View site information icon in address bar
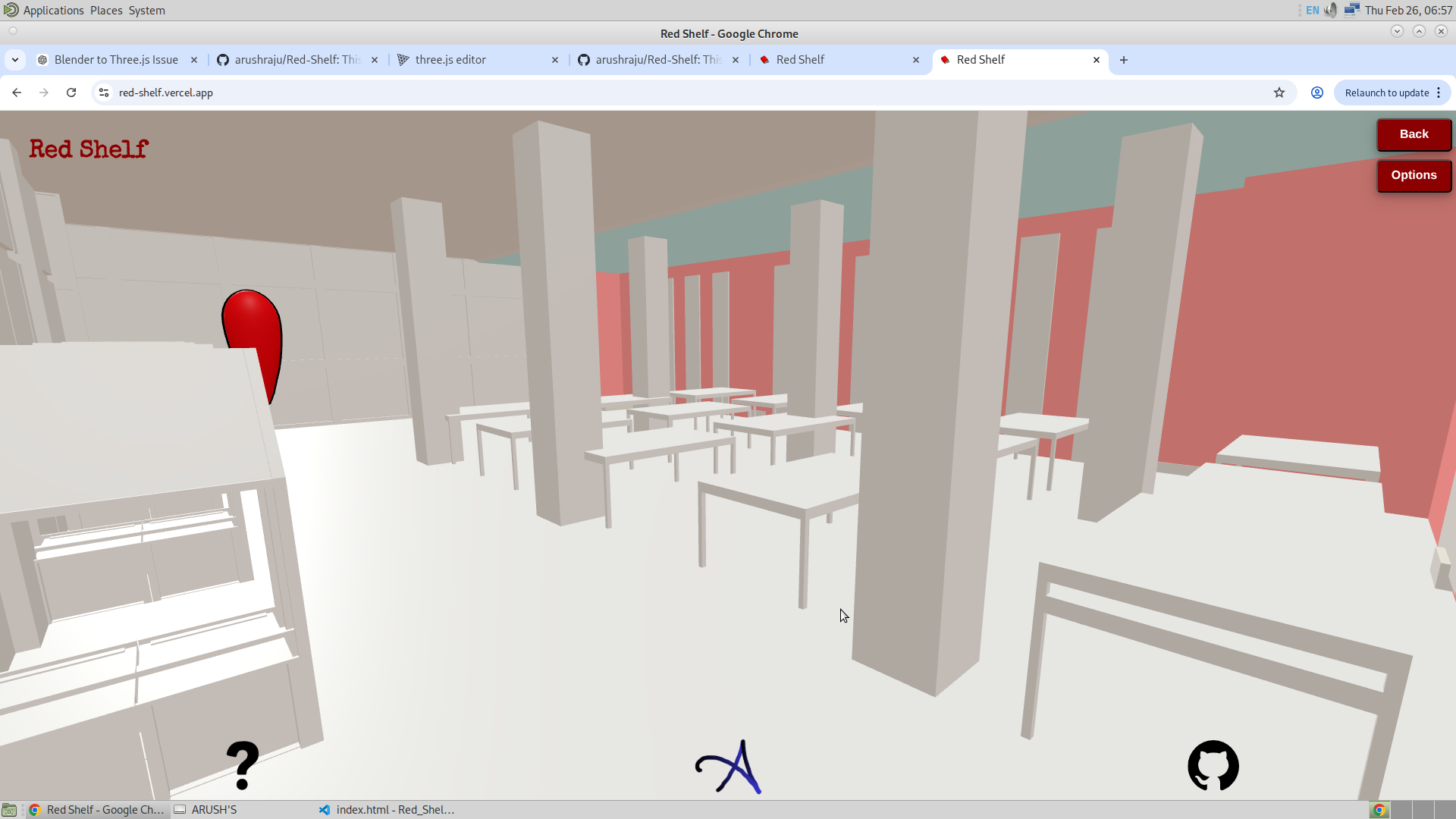1456x819 pixels. coord(104,93)
